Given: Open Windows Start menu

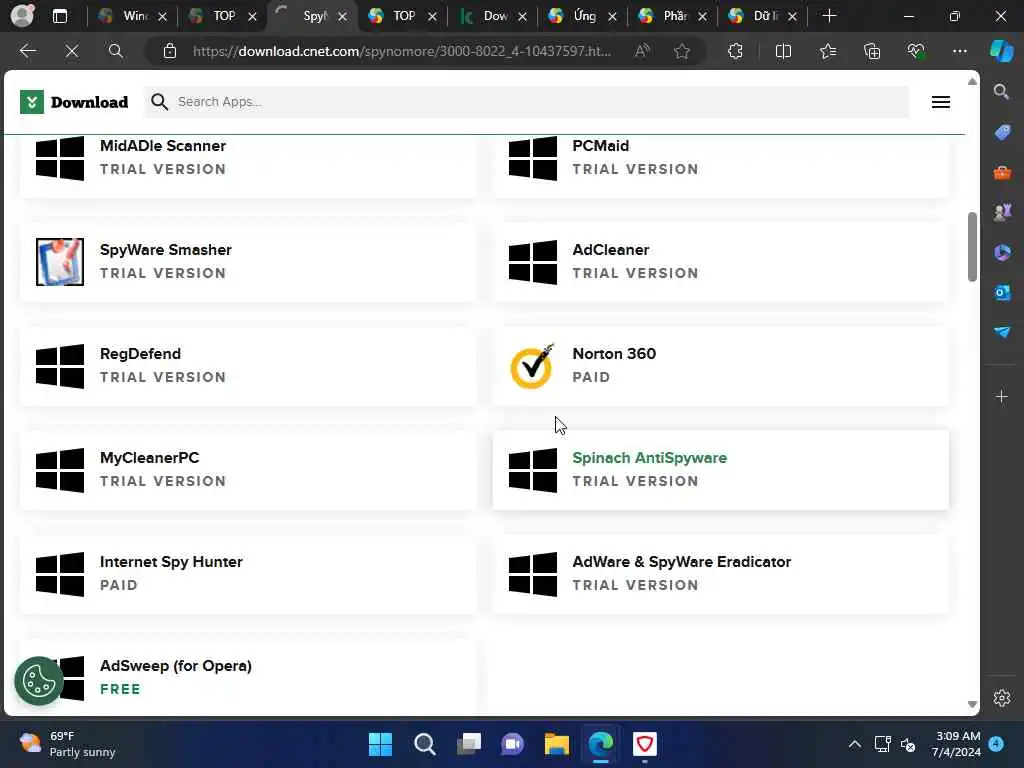Looking at the screenshot, I should pos(380,744).
